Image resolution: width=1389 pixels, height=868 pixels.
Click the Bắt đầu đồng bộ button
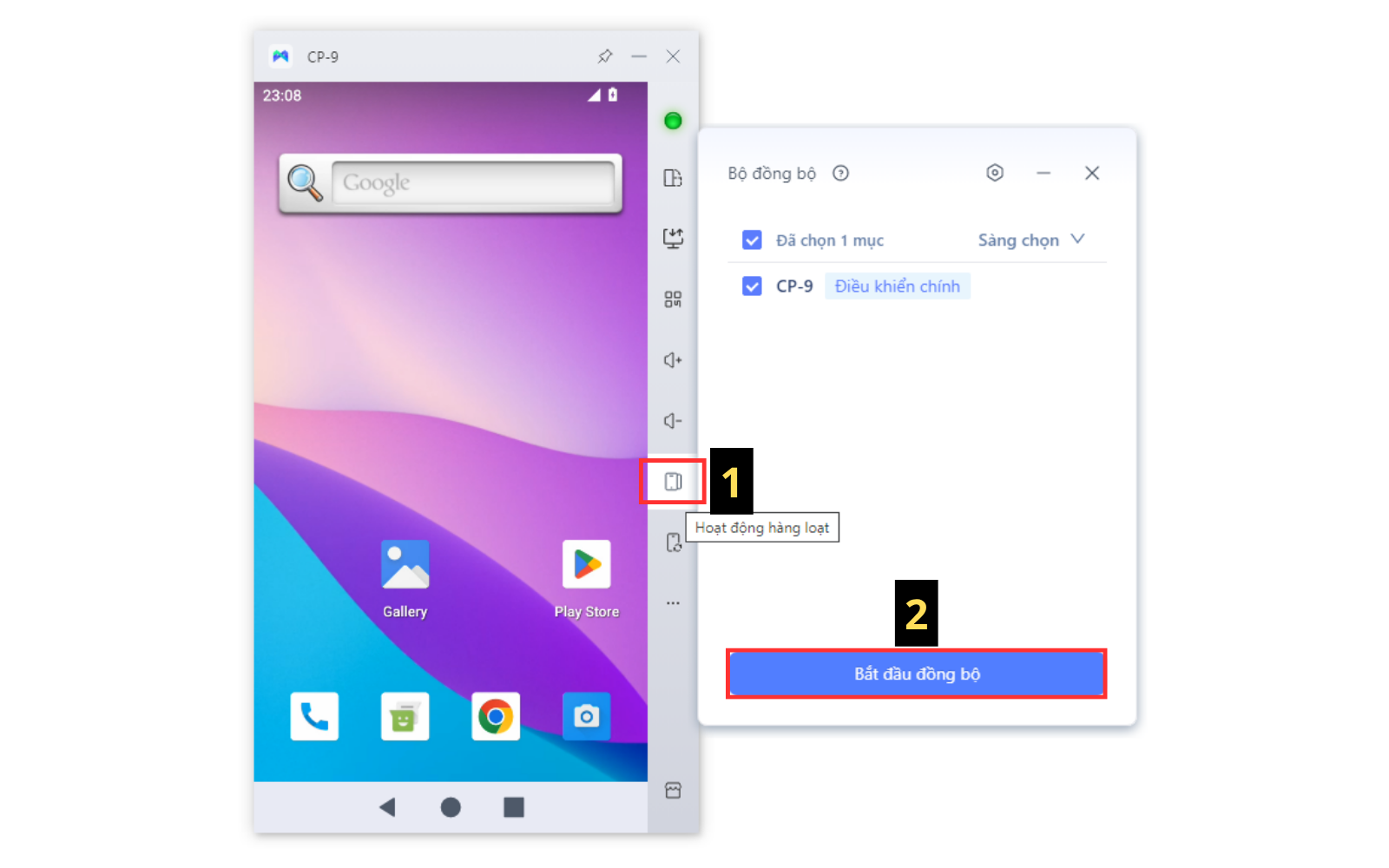tap(917, 674)
